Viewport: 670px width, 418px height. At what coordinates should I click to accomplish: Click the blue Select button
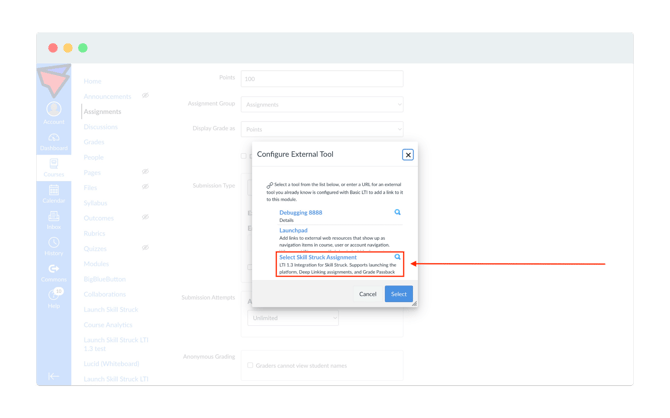pyautogui.click(x=399, y=294)
